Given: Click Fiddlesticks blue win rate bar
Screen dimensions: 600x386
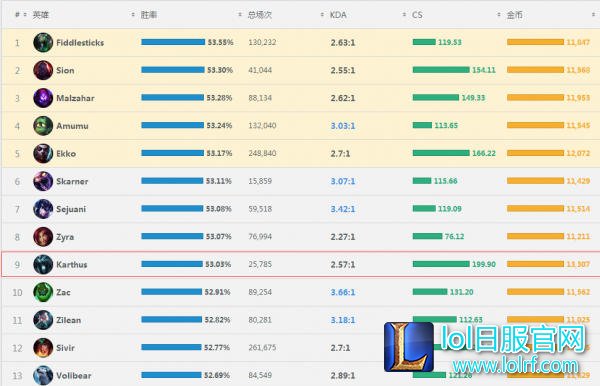Looking at the screenshot, I should (x=173, y=42).
